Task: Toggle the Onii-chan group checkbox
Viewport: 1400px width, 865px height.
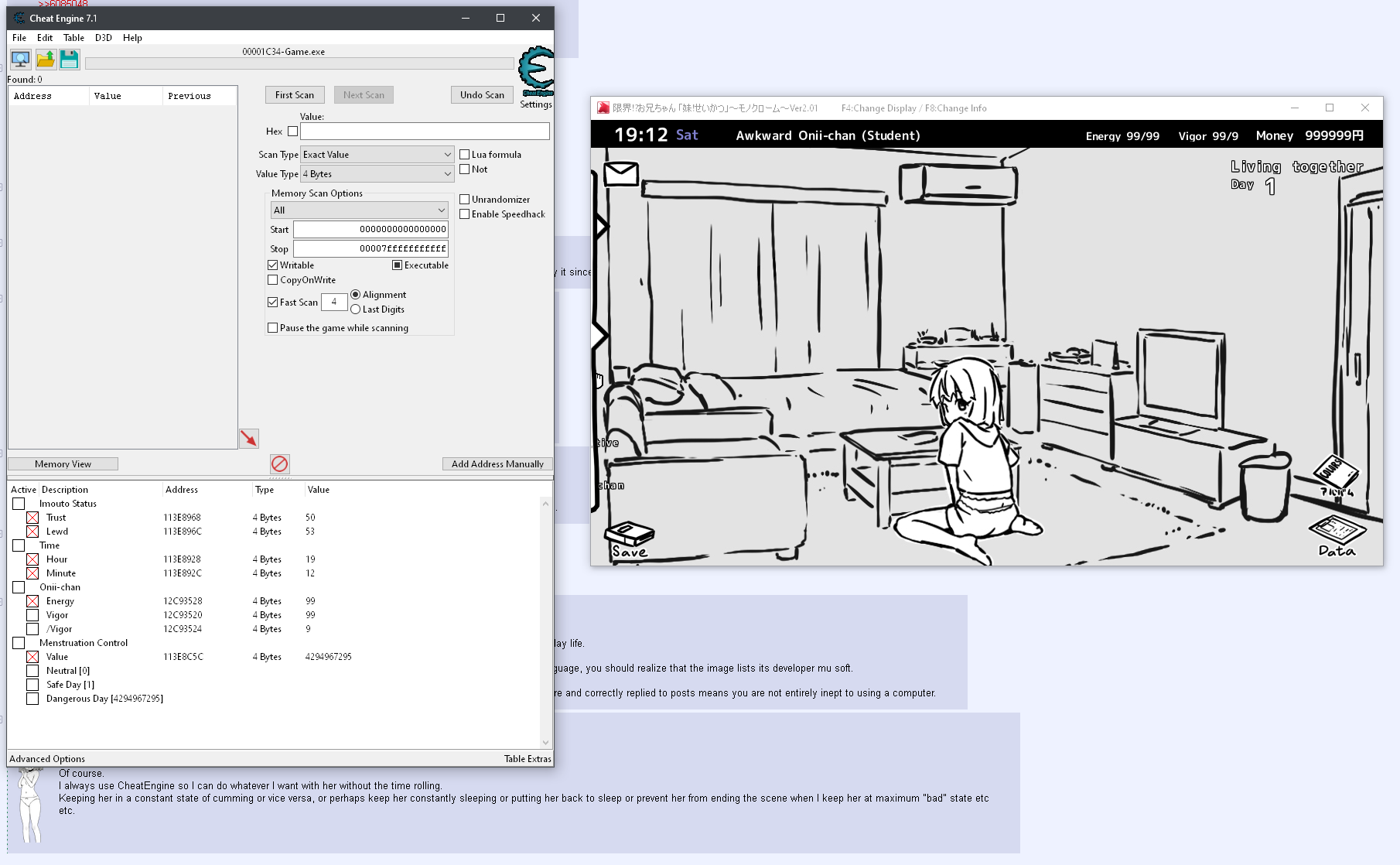Action: pyautogui.click(x=19, y=587)
